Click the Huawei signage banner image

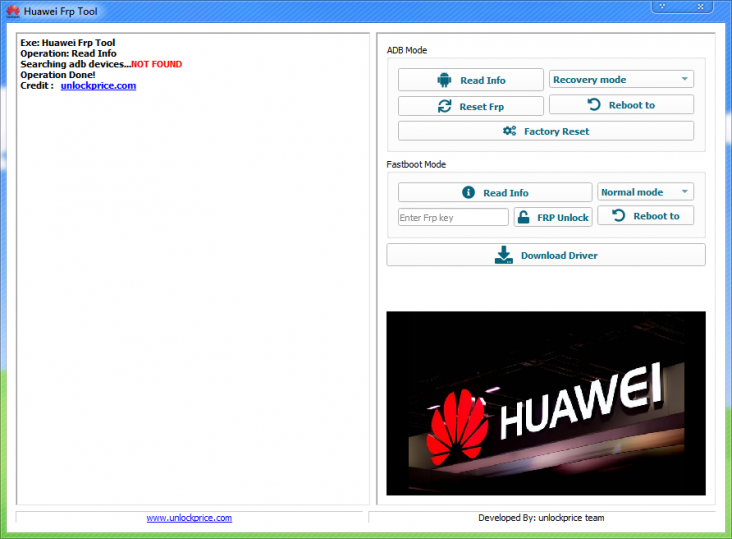pos(546,403)
